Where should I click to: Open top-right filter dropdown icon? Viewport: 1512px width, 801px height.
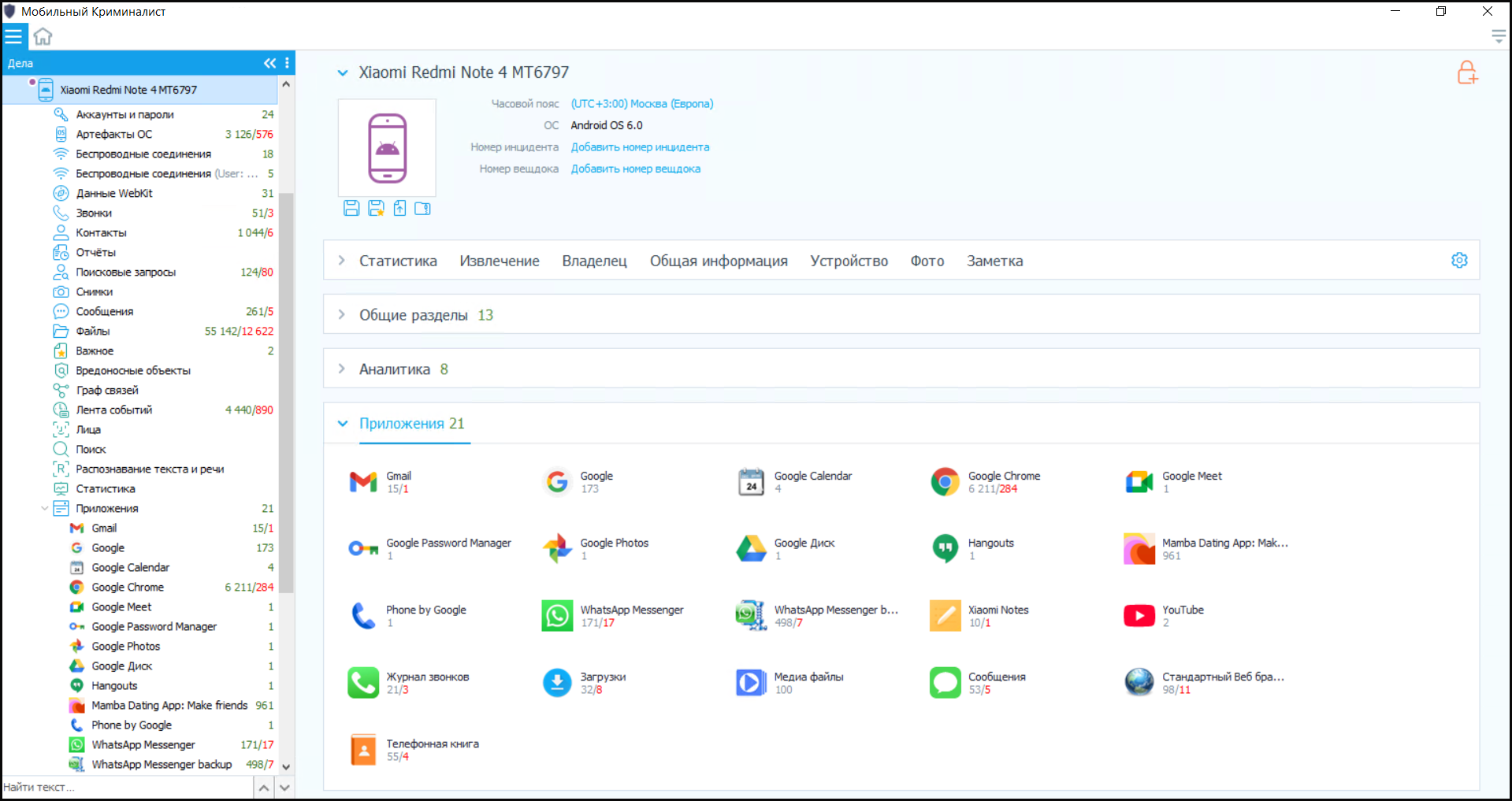click(x=1498, y=36)
